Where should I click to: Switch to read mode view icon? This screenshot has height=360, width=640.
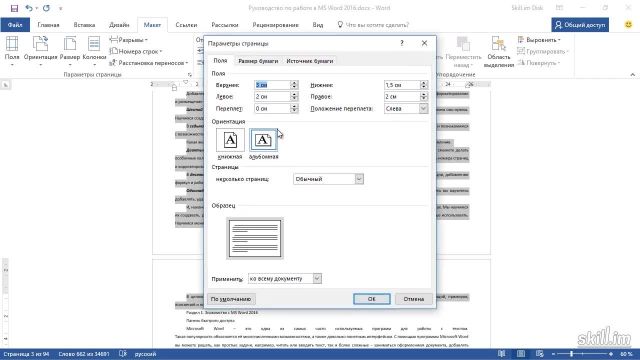[x=502, y=354]
